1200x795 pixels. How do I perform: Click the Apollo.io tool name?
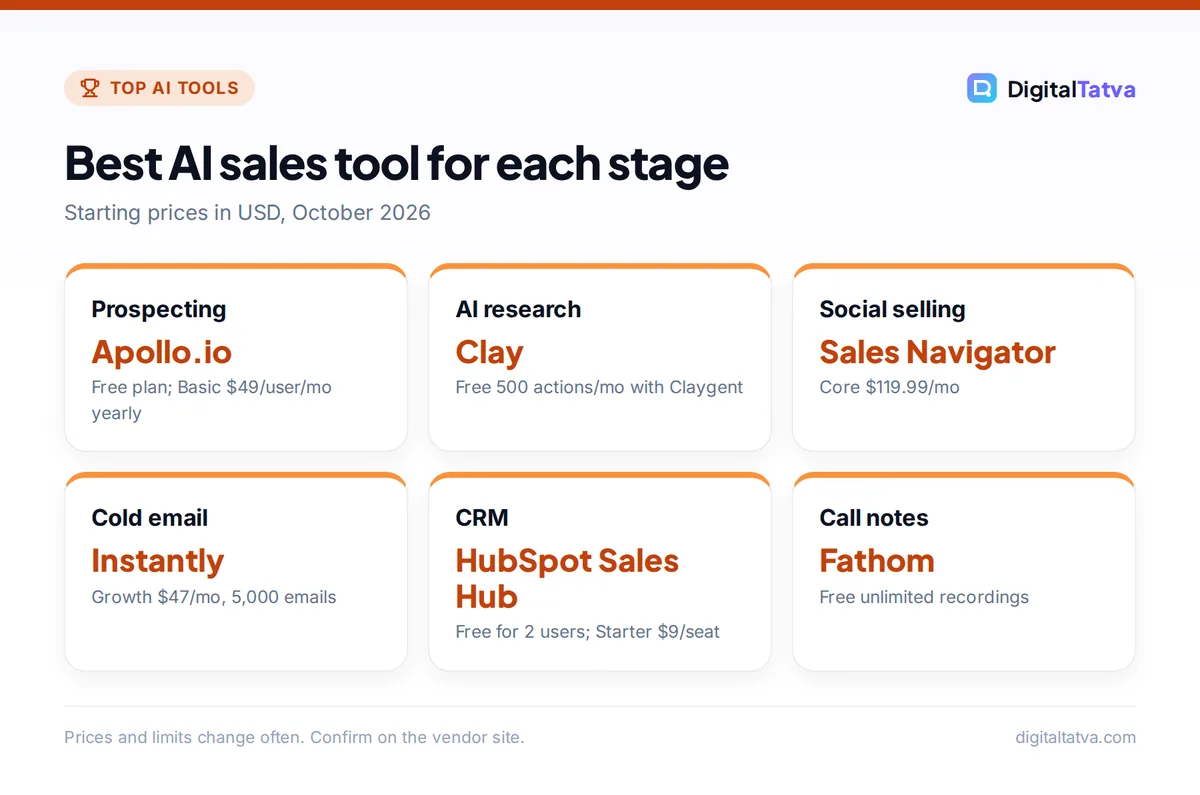click(162, 352)
